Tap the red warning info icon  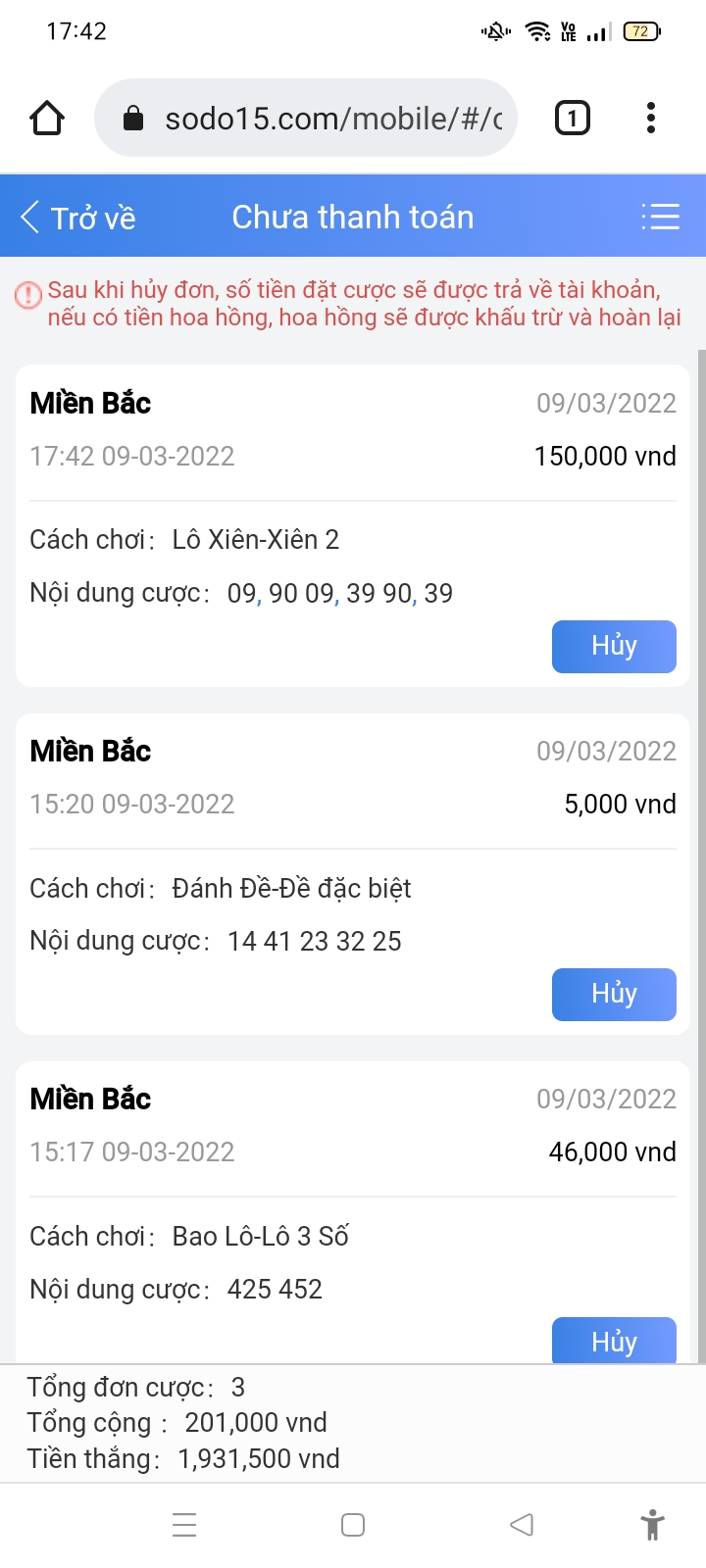[x=28, y=294]
